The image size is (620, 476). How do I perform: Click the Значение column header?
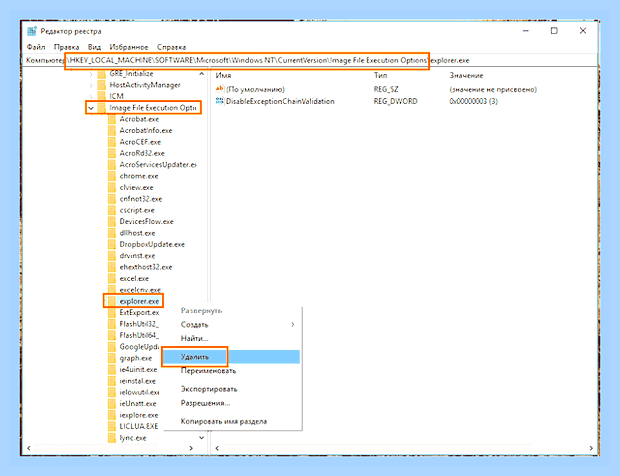[466, 75]
